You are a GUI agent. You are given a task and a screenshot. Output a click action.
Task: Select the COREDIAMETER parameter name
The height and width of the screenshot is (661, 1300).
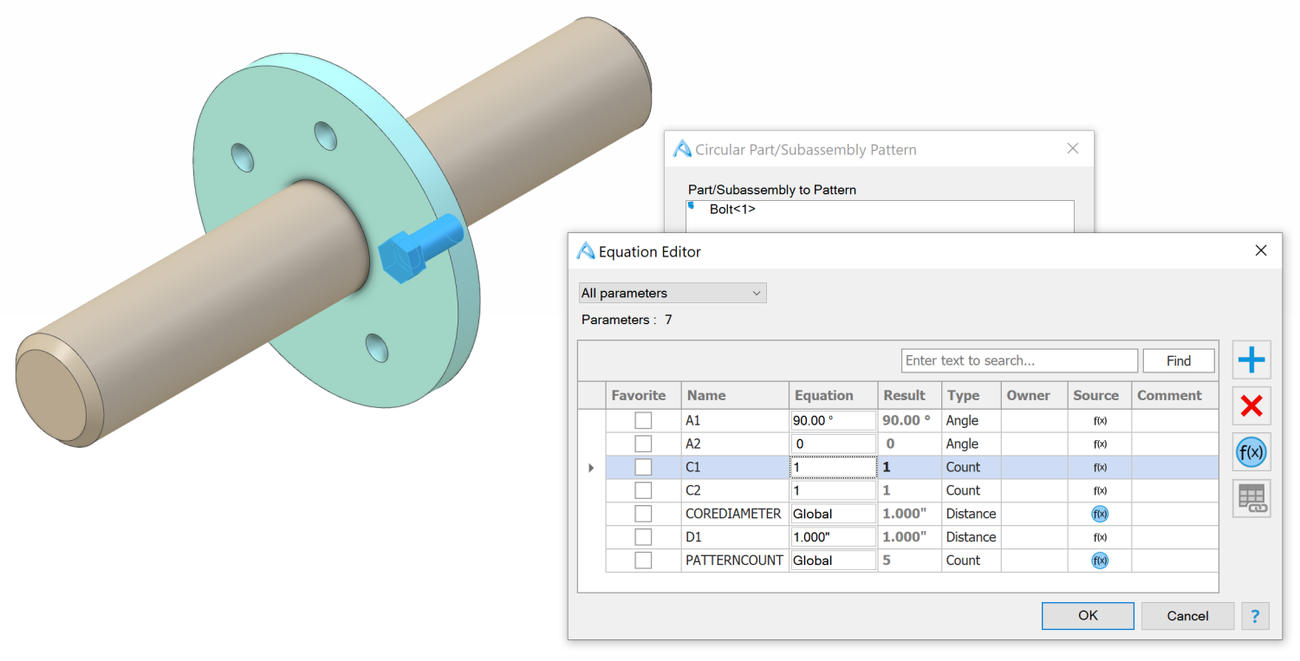pos(733,514)
